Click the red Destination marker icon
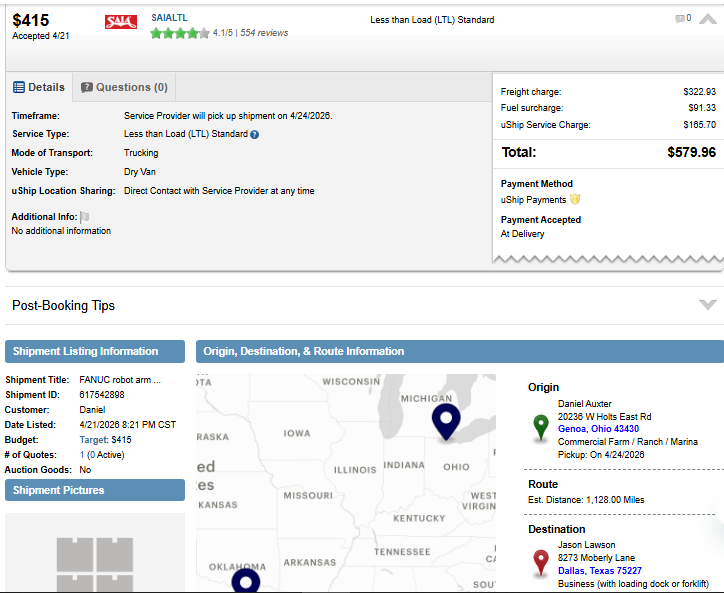This screenshot has height=593, width=724. 541,563
